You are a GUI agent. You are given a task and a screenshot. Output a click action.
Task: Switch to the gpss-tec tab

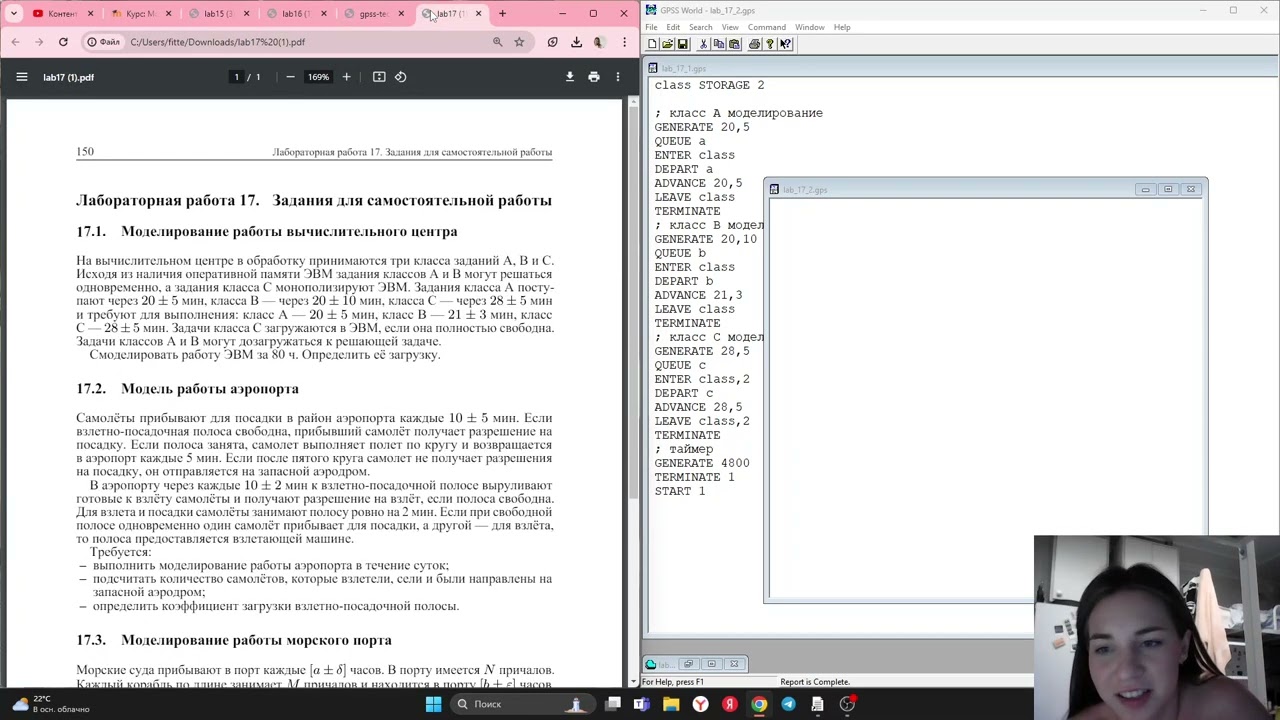pyautogui.click(x=374, y=14)
